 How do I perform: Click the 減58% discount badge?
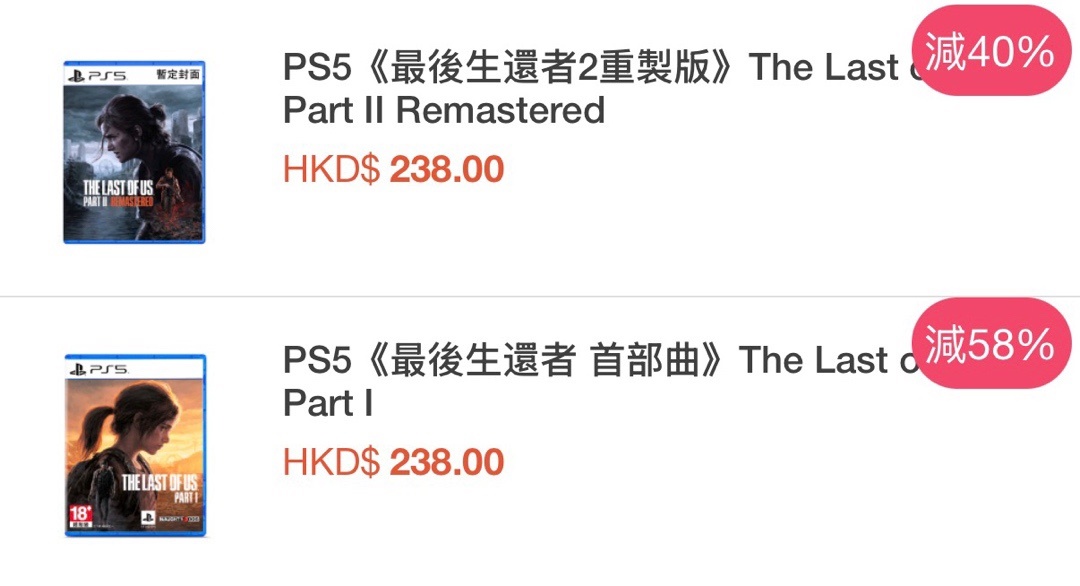(x=989, y=344)
